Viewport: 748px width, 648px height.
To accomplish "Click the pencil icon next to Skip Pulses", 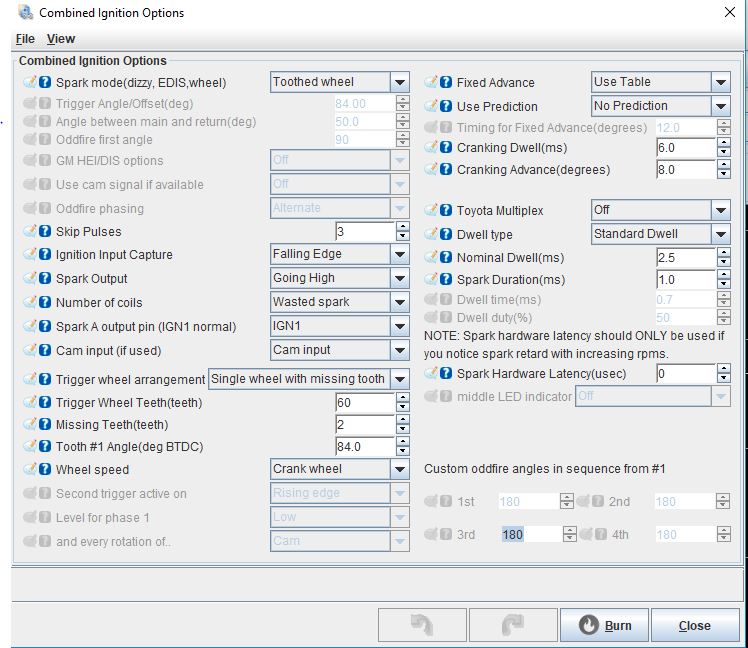I will [30, 232].
